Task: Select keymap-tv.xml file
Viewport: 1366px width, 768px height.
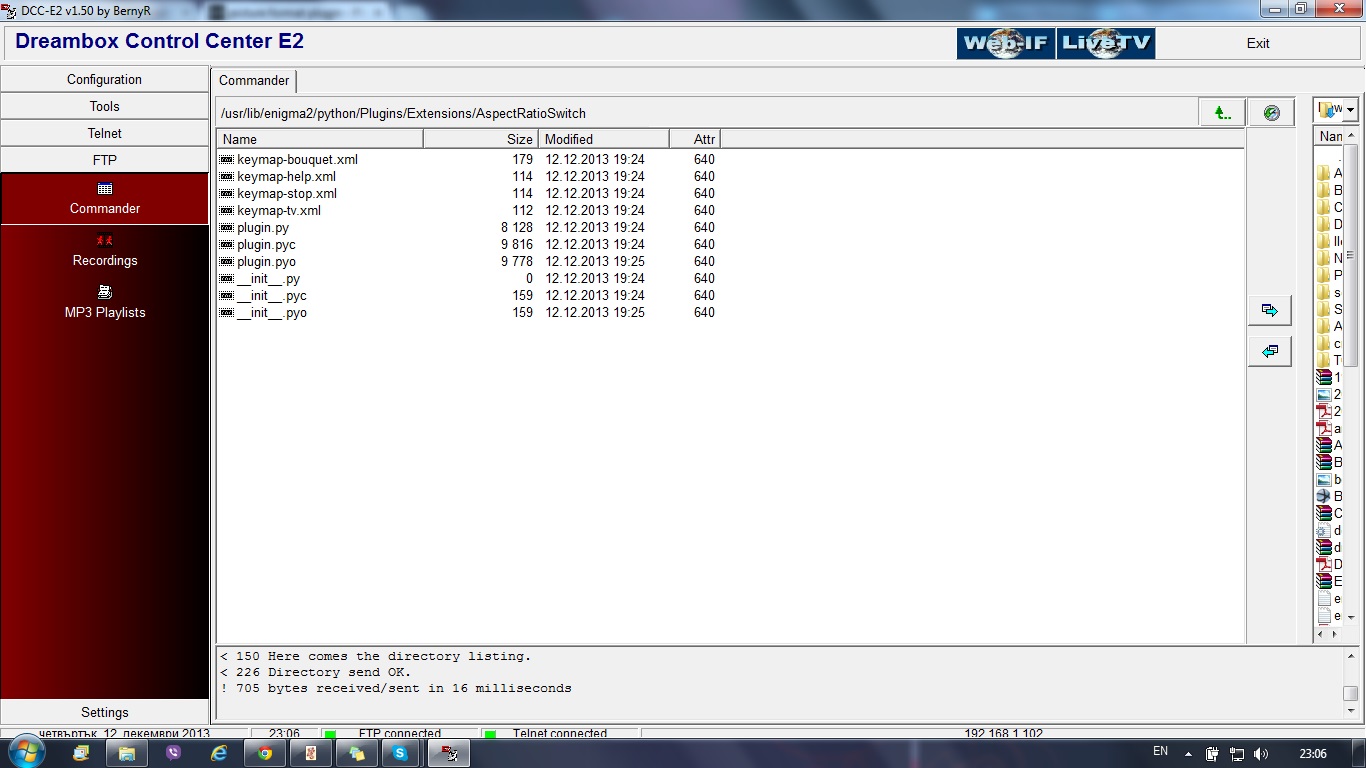Action: pos(279,210)
